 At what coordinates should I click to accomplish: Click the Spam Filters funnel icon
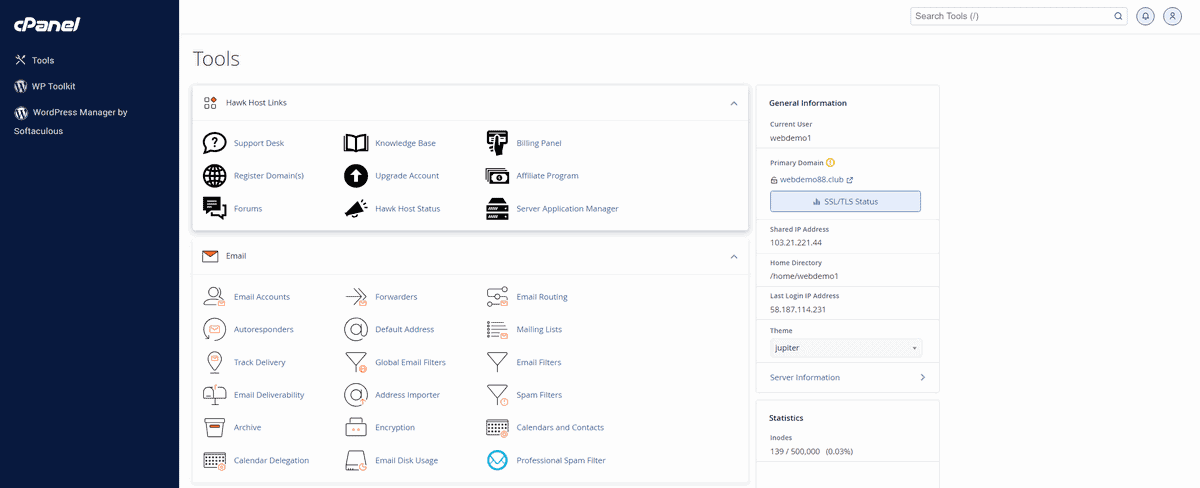[x=498, y=395]
